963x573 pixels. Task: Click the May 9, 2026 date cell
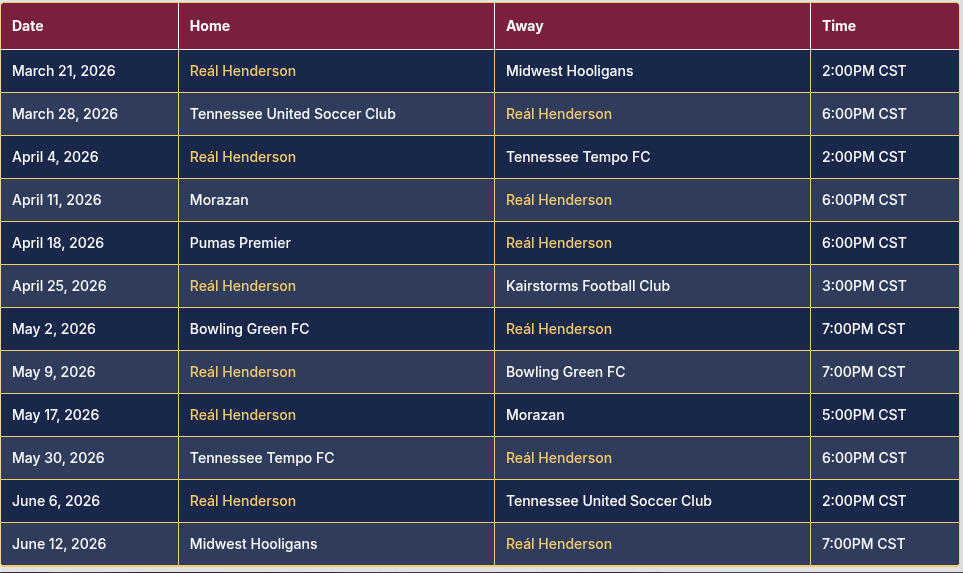click(54, 372)
